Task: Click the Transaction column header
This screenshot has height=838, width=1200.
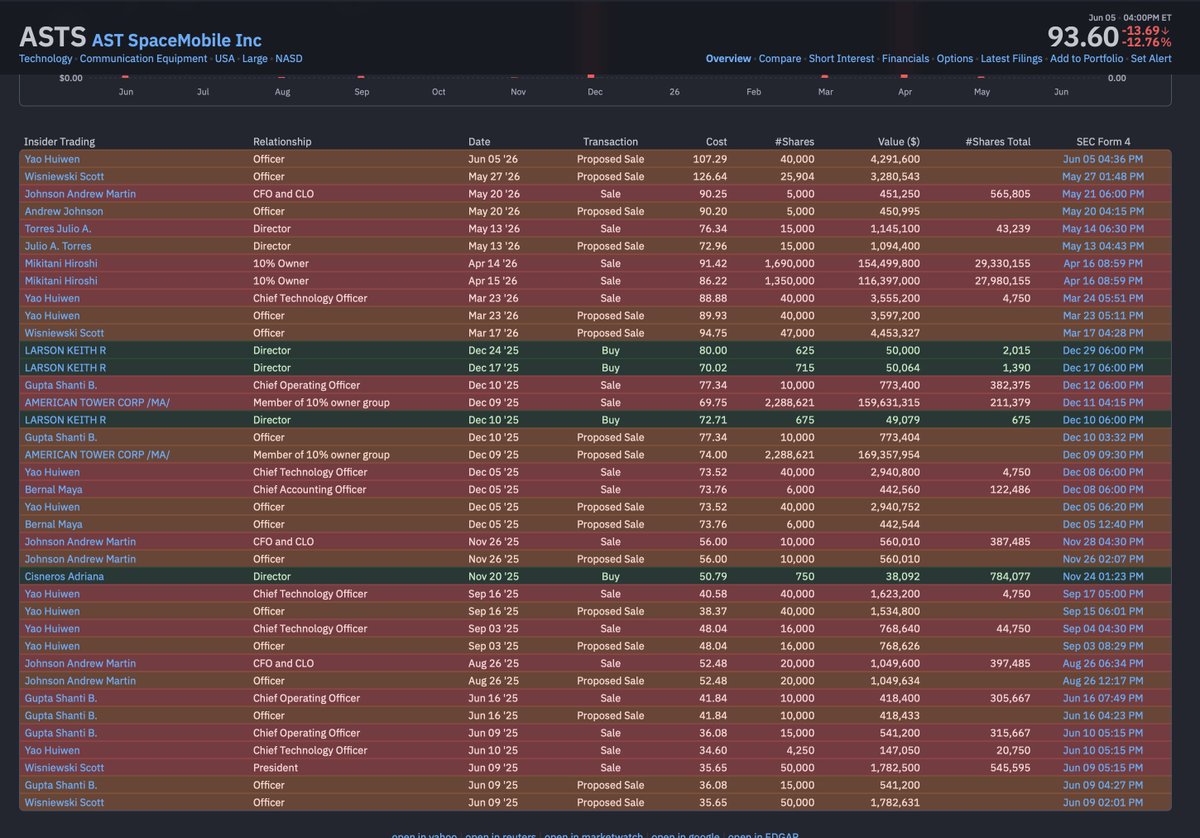Action: (x=610, y=142)
